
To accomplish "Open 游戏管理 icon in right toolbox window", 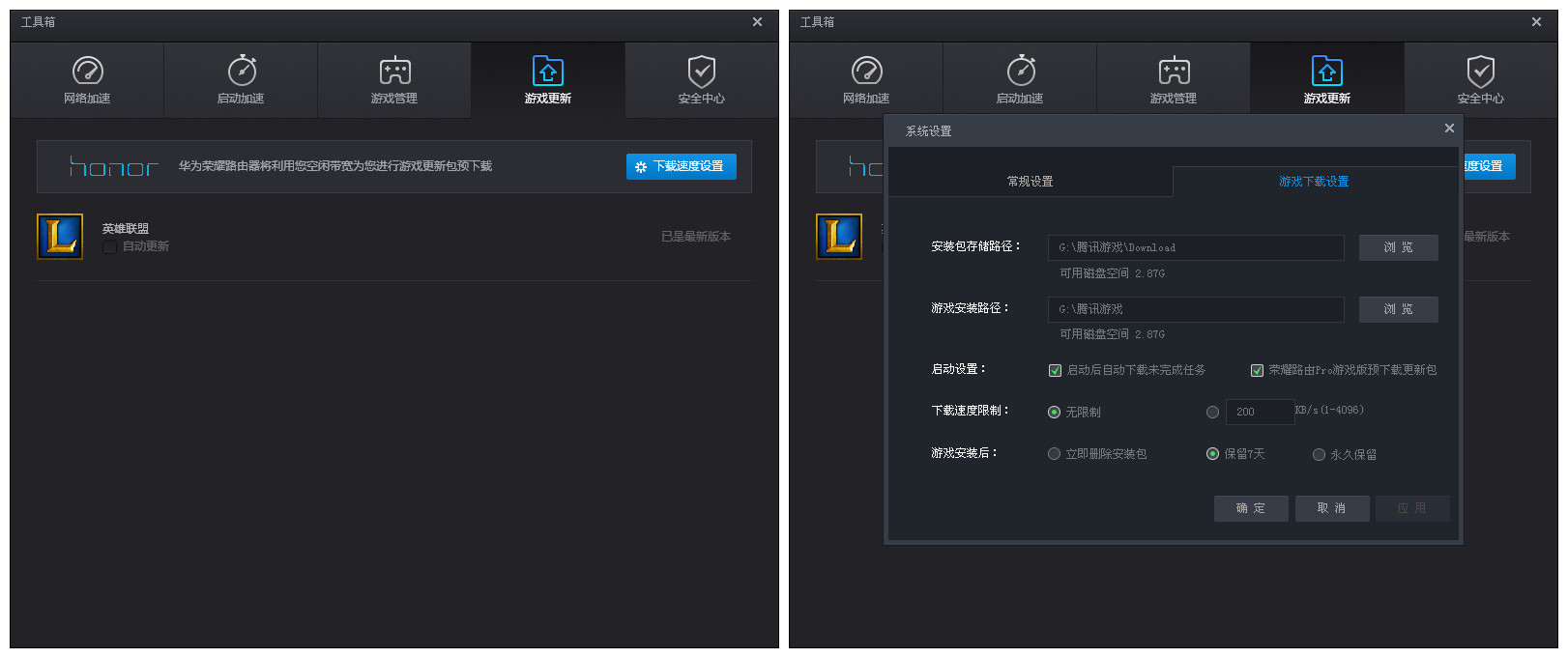I will click(x=1174, y=71).
